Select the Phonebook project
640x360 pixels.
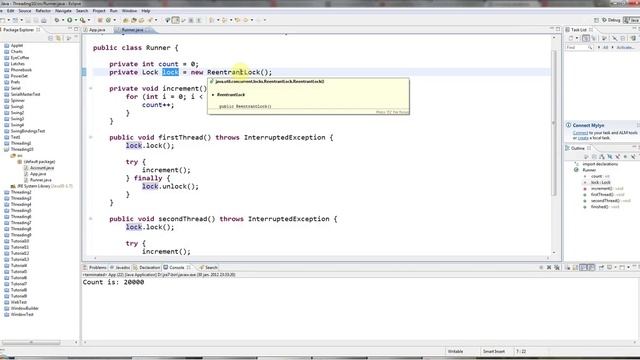tap(18, 70)
